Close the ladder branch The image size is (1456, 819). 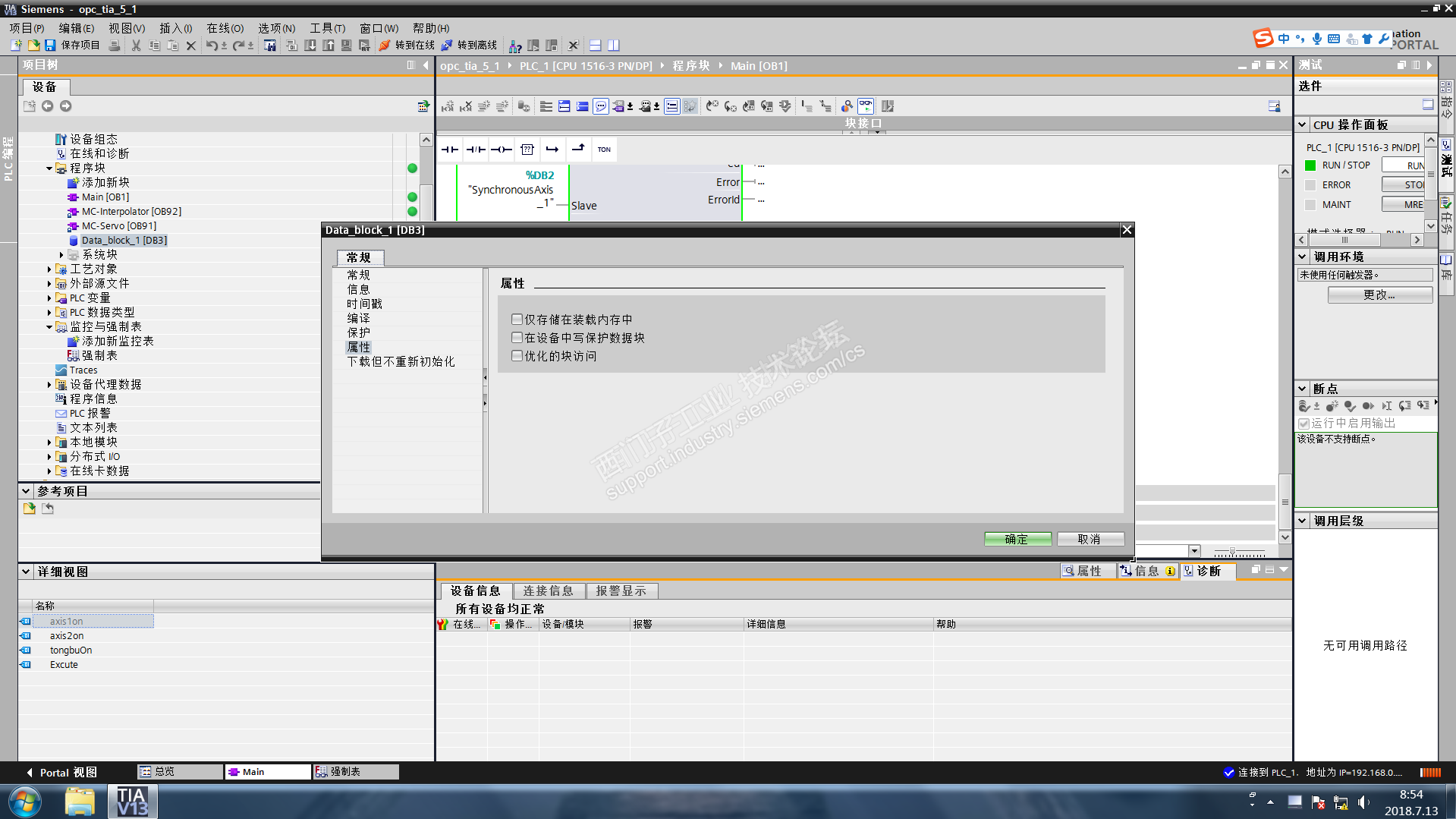click(578, 150)
